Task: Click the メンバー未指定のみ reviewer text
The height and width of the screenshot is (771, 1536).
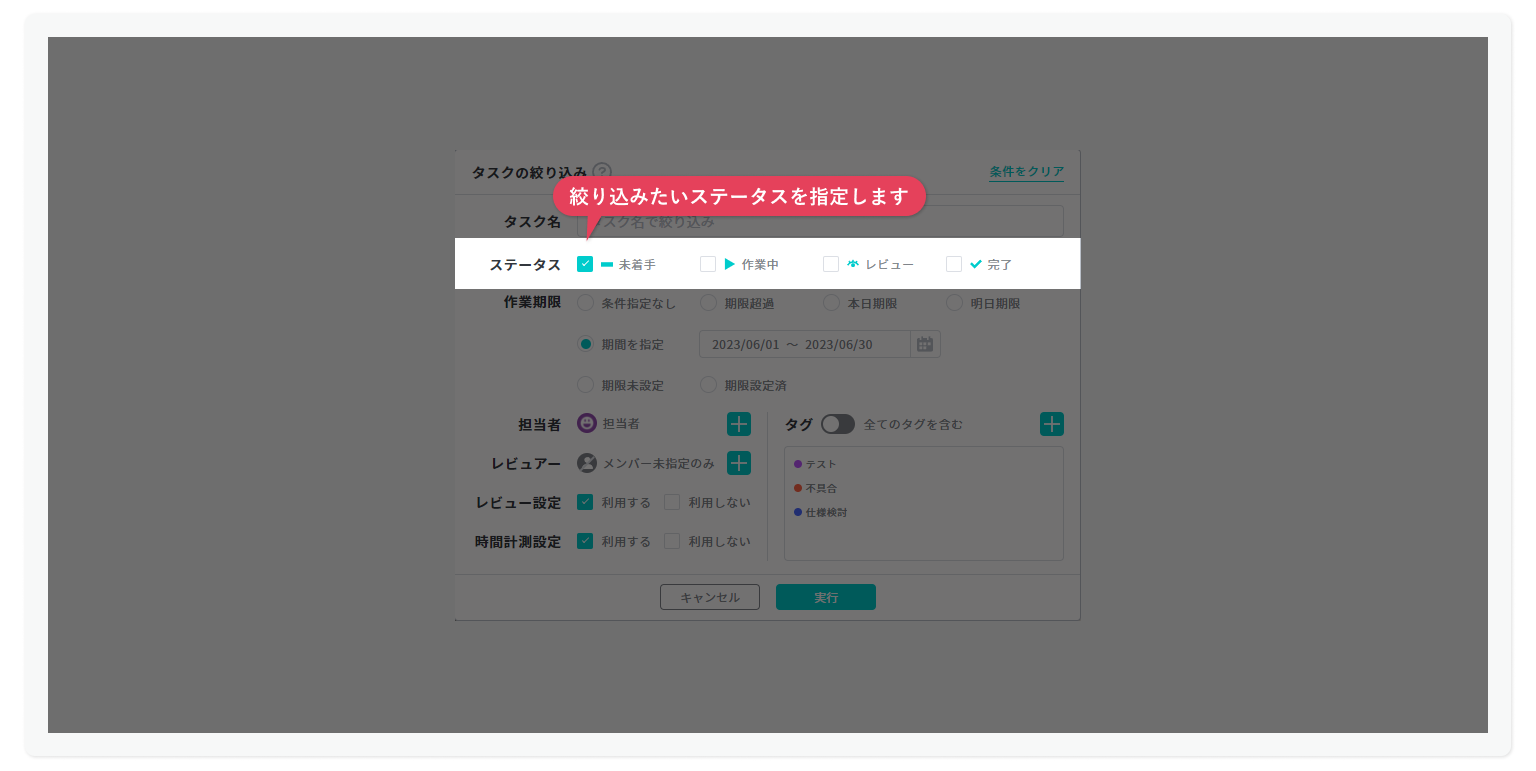Action: [658, 463]
